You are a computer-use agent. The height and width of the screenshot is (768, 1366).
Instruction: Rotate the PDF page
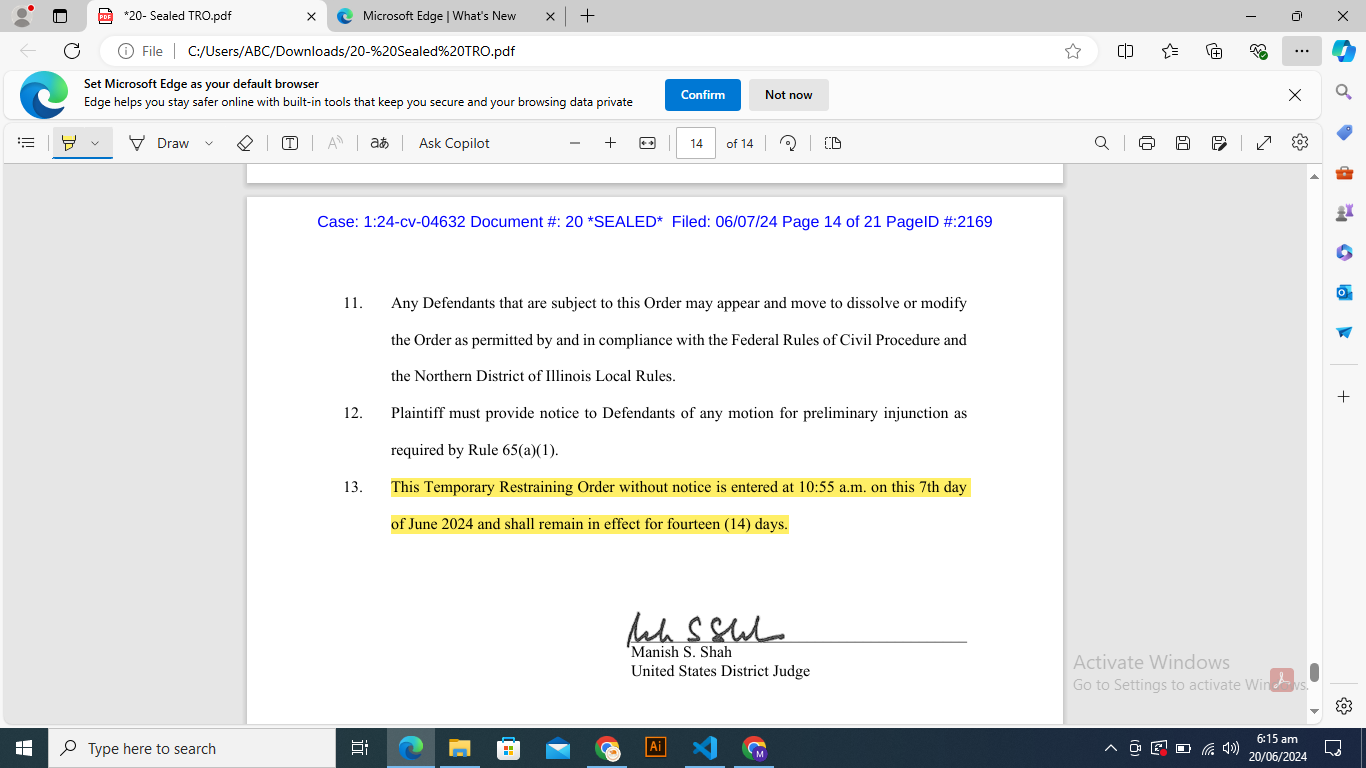pyautogui.click(x=788, y=143)
